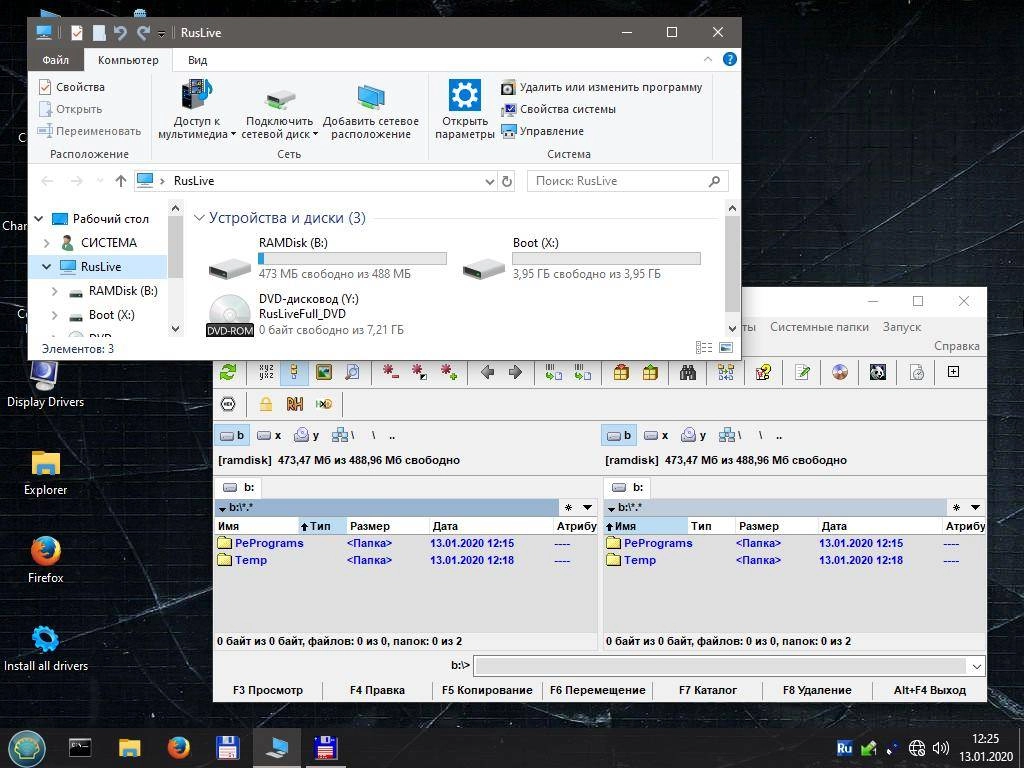Select PePrograms folder in left panel
This screenshot has width=1024, height=768.
click(x=269, y=543)
